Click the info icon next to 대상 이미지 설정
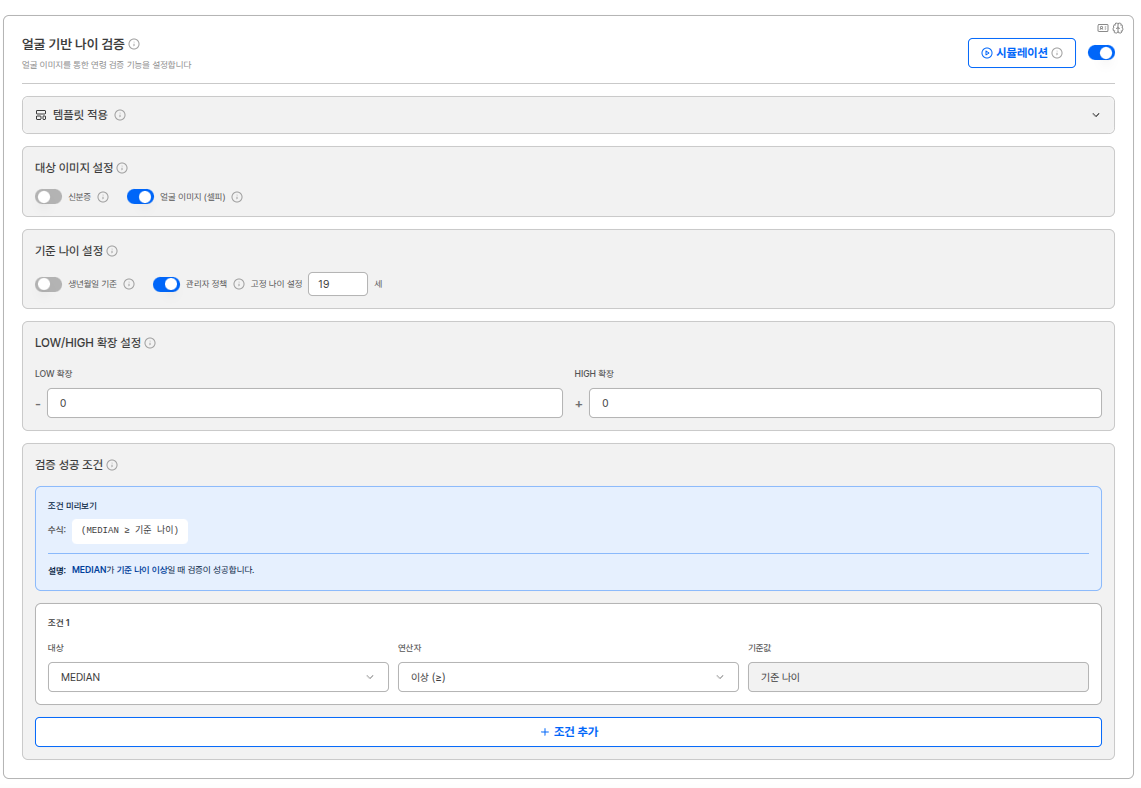1141x788 pixels. click(x=122, y=168)
